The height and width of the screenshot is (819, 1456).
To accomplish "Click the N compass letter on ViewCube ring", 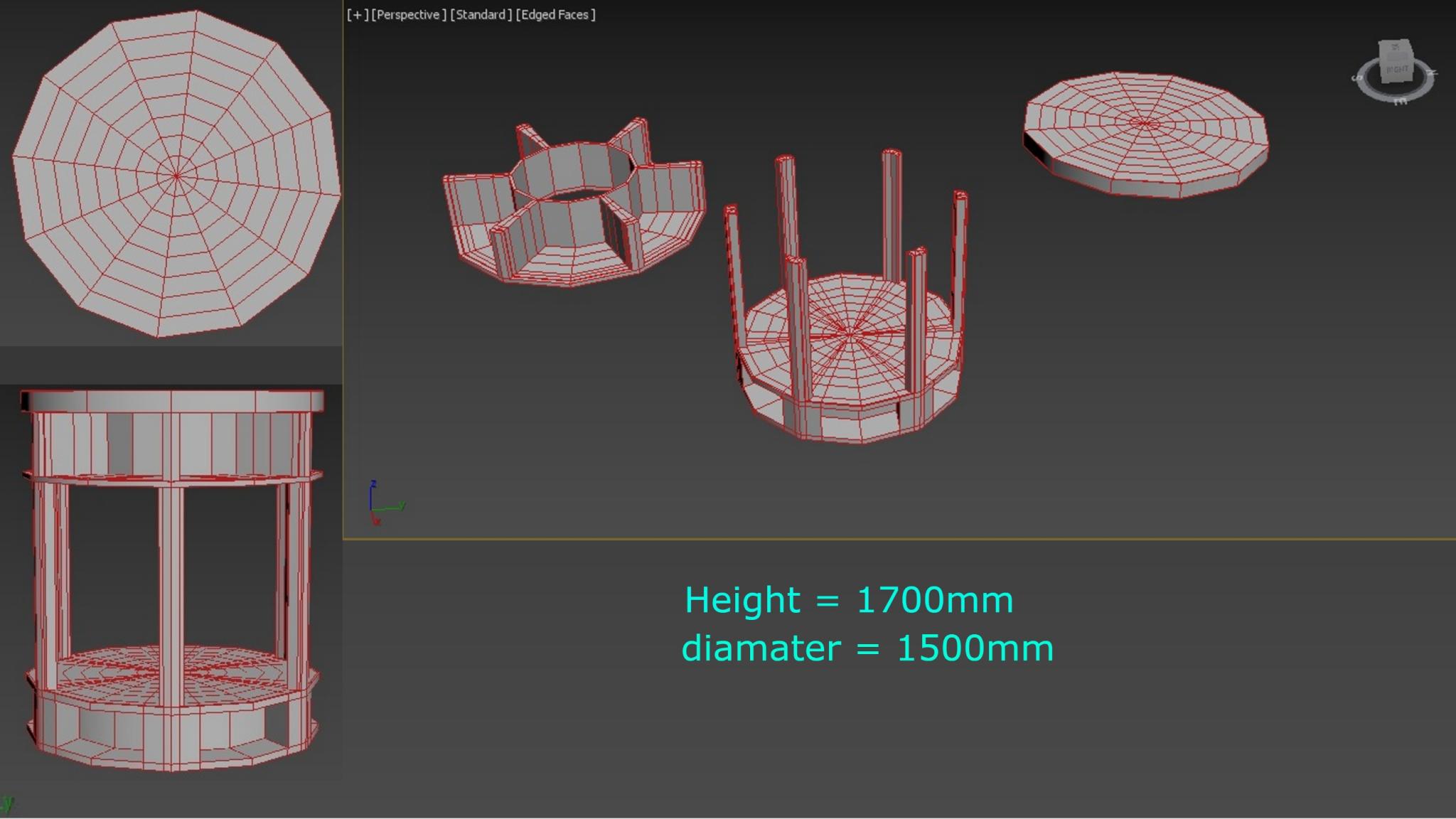I will tap(1432, 73).
